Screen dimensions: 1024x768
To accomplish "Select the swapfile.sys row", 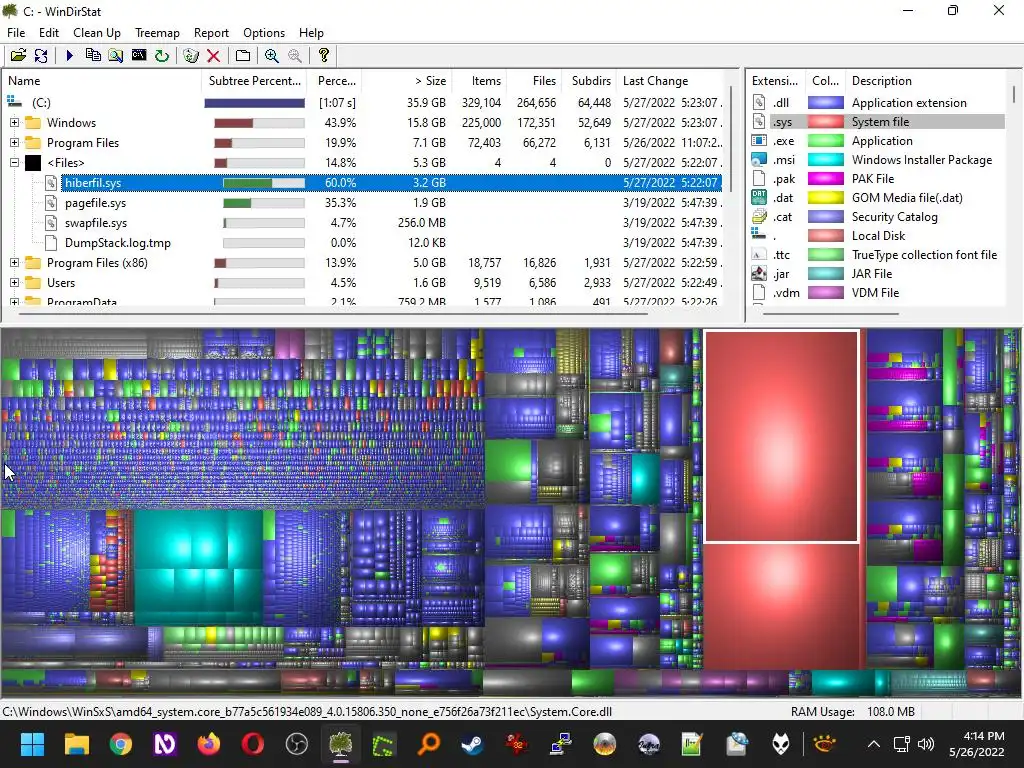I will [362, 223].
